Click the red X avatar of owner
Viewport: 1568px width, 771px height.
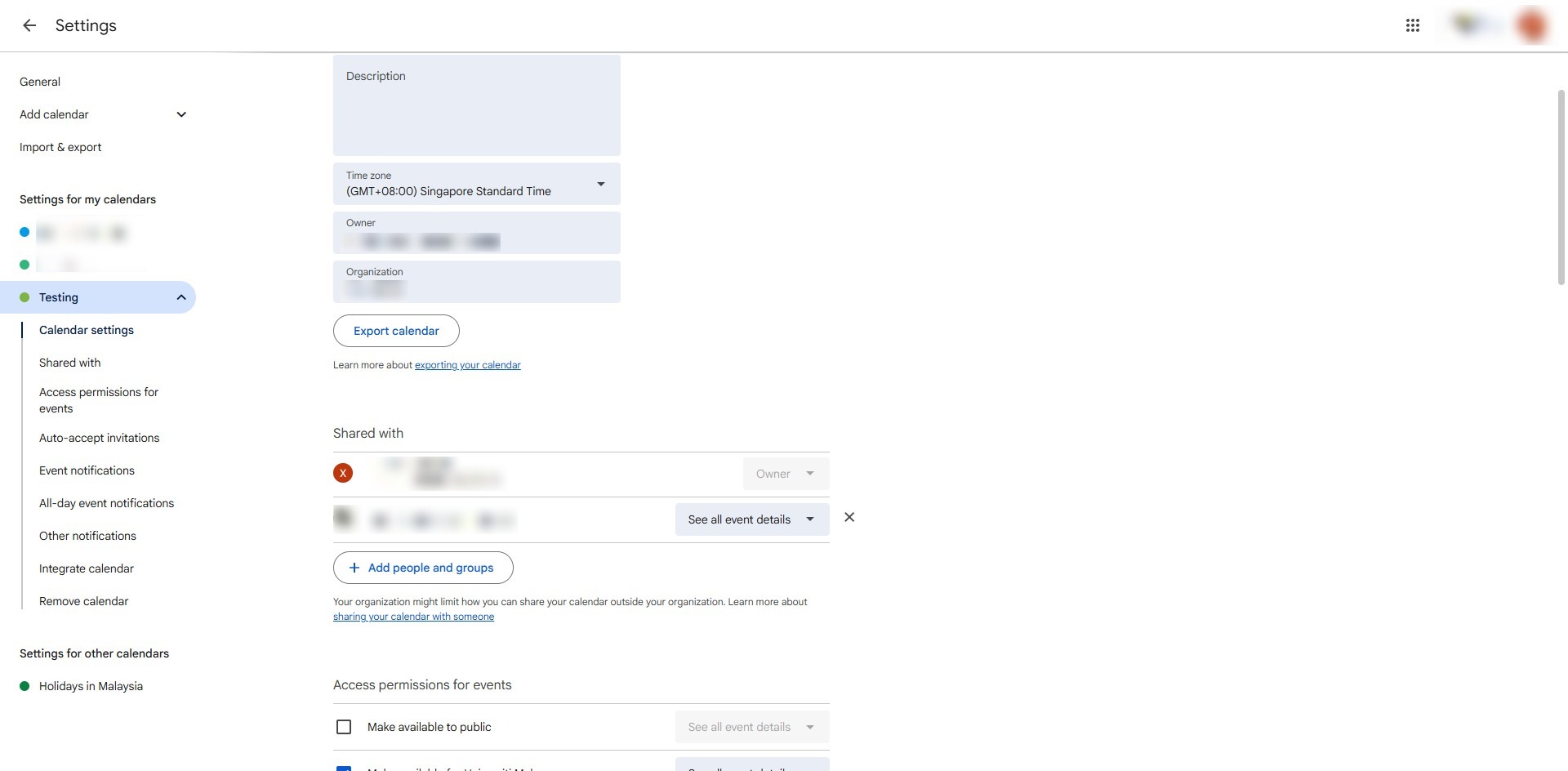(x=343, y=473)
